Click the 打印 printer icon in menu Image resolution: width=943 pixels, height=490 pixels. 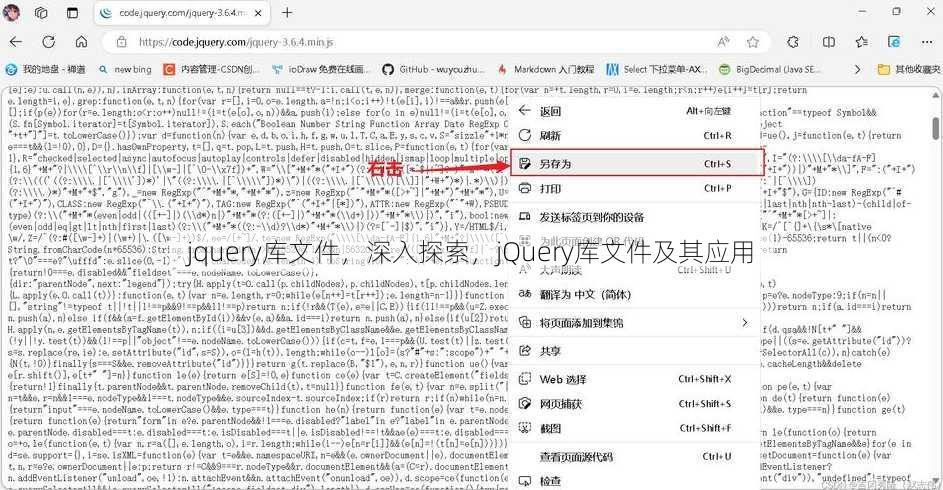(525, 188)
